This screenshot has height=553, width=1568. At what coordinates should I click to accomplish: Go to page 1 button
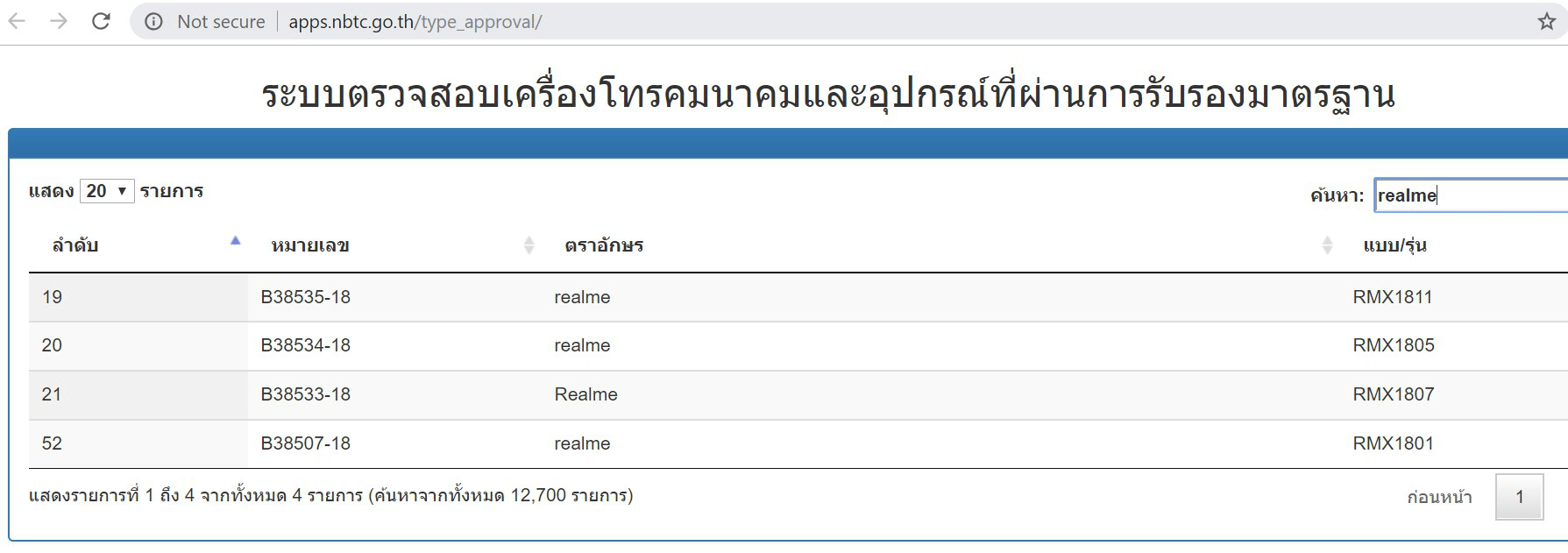pos(1519,497)
